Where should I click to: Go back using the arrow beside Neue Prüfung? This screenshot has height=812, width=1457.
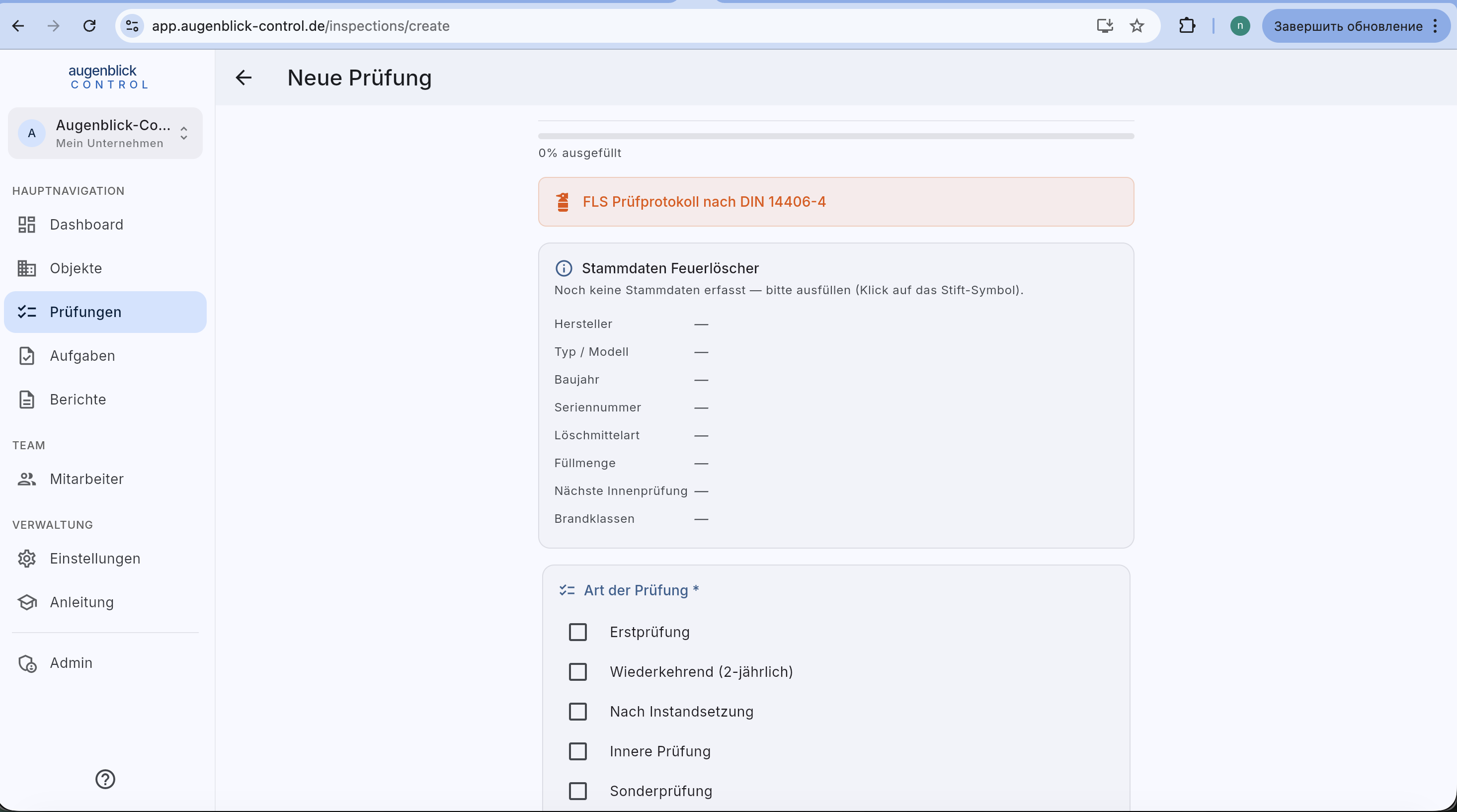pyautogui.click(x=244, y=78)
